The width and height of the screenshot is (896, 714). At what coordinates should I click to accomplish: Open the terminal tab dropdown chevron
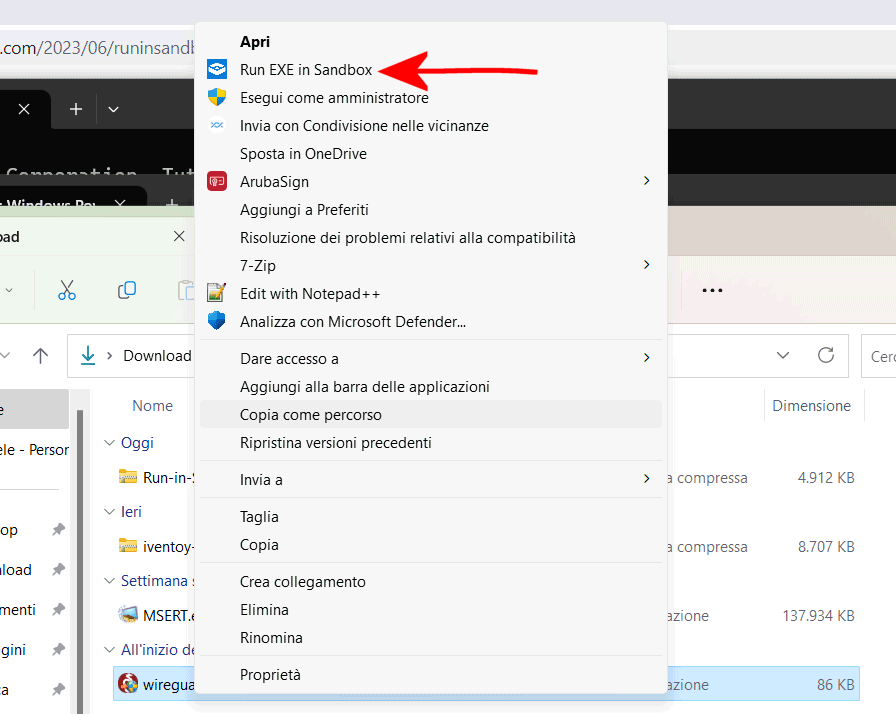(113, 109)
